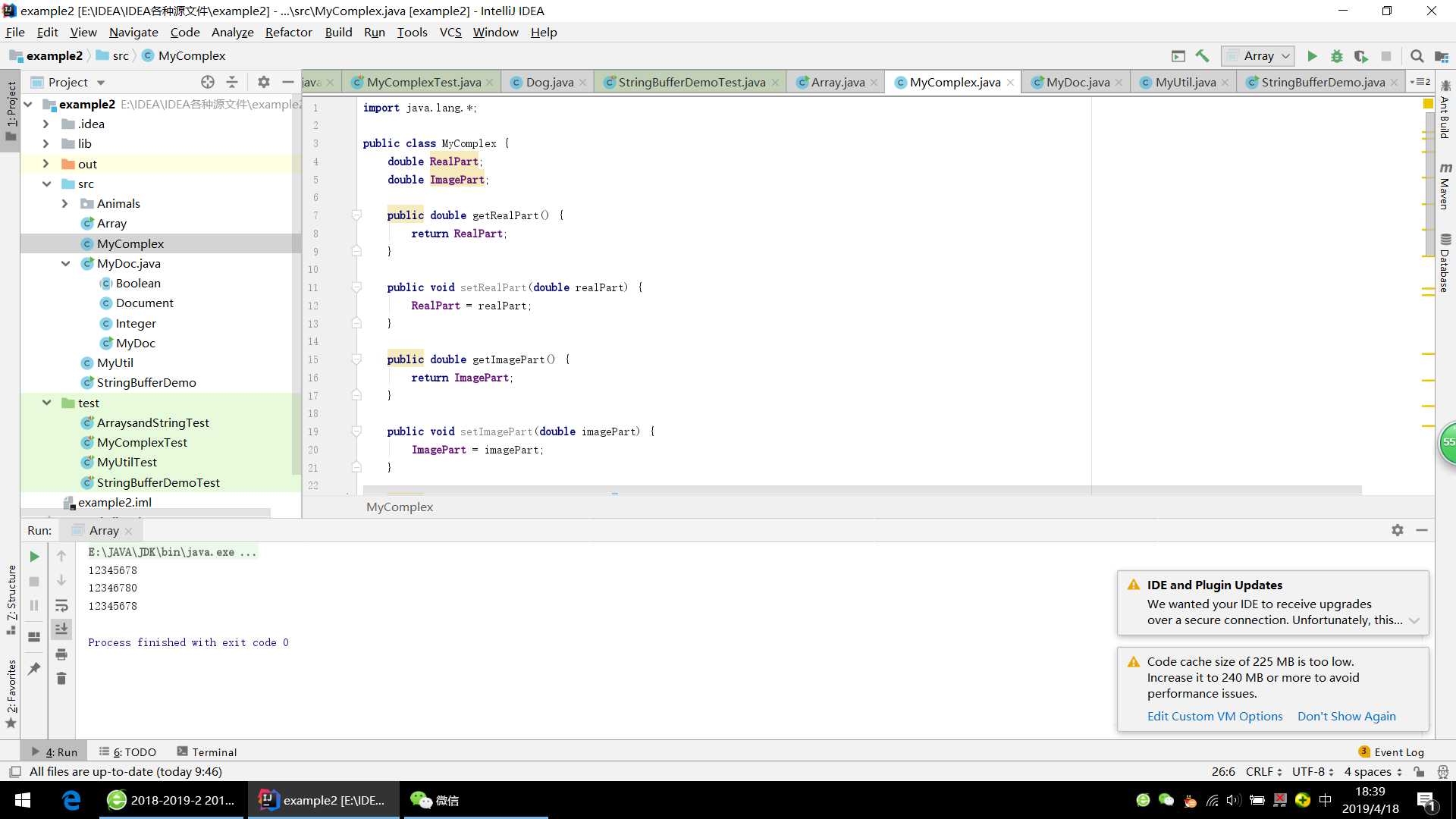Expand the lib folder
Screen dimensions: 1456x819
(x=45, y=144)
